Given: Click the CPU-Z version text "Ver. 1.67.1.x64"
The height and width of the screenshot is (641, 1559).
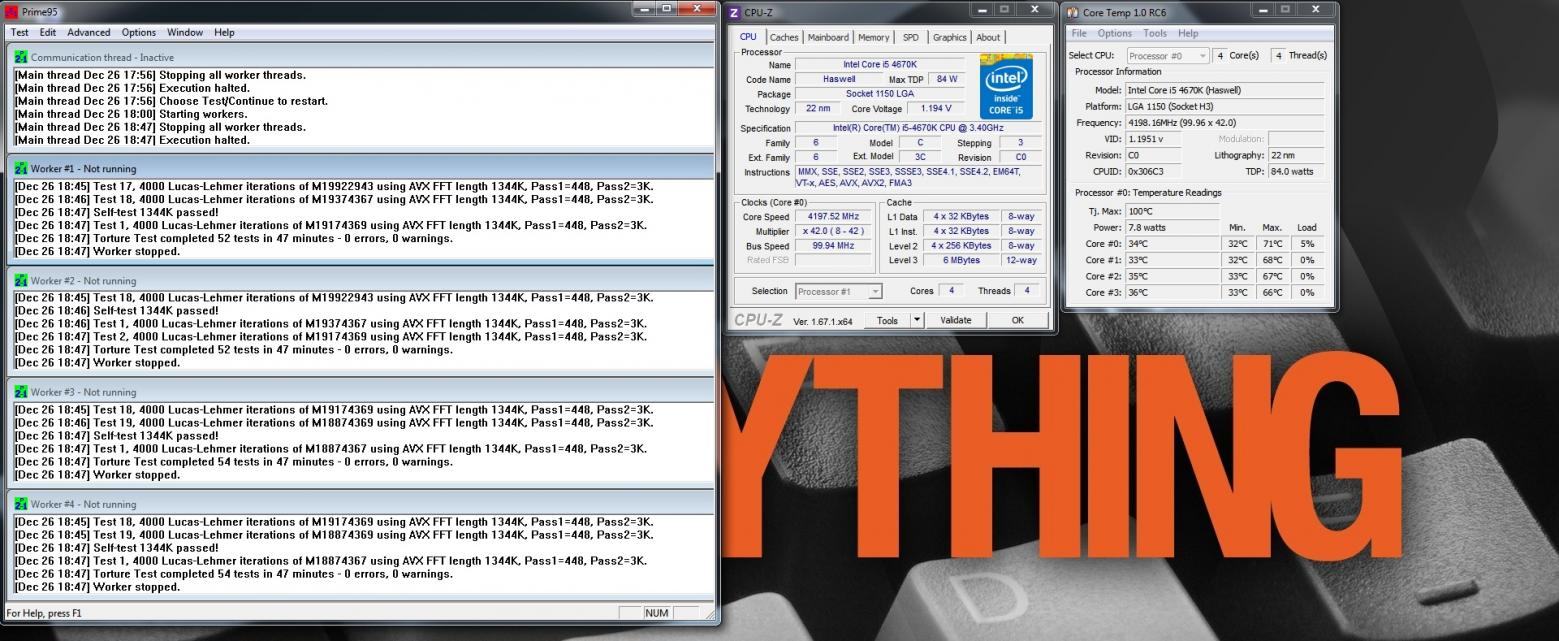Looking at the screenshot, I should coord(823,321).
